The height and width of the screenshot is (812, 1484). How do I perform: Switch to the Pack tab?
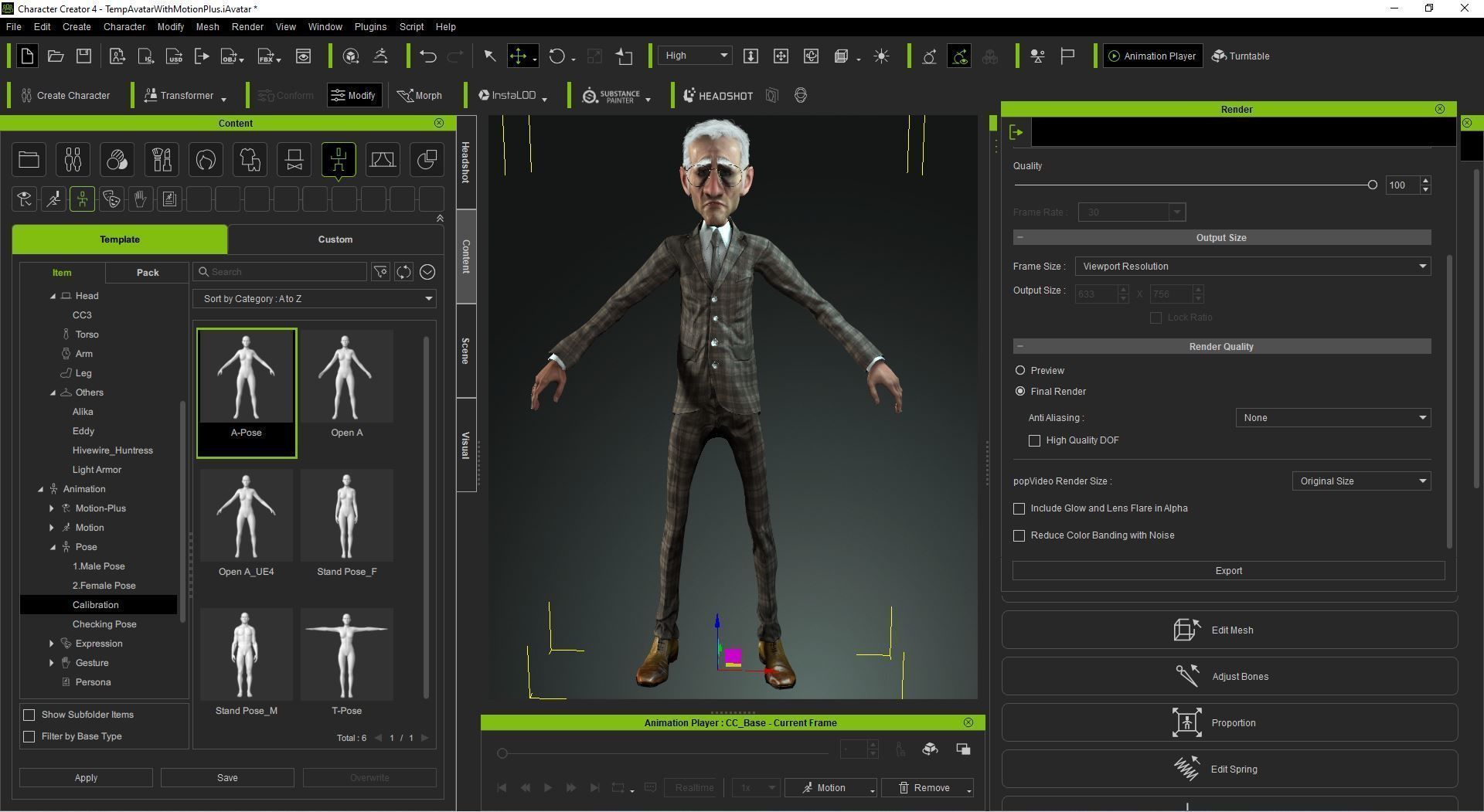[148, 273]
